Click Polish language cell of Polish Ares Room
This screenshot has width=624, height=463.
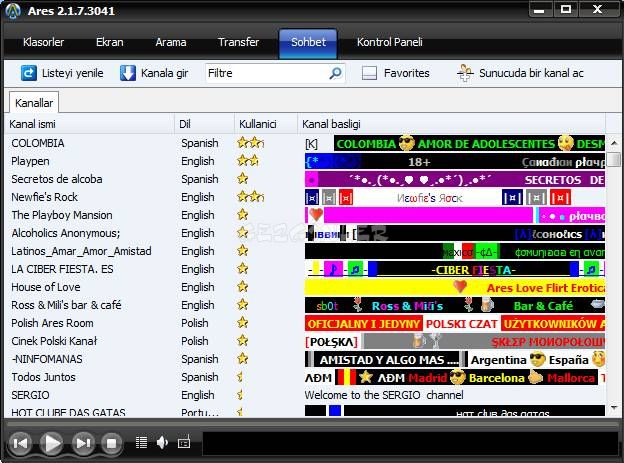coord(195,323)
